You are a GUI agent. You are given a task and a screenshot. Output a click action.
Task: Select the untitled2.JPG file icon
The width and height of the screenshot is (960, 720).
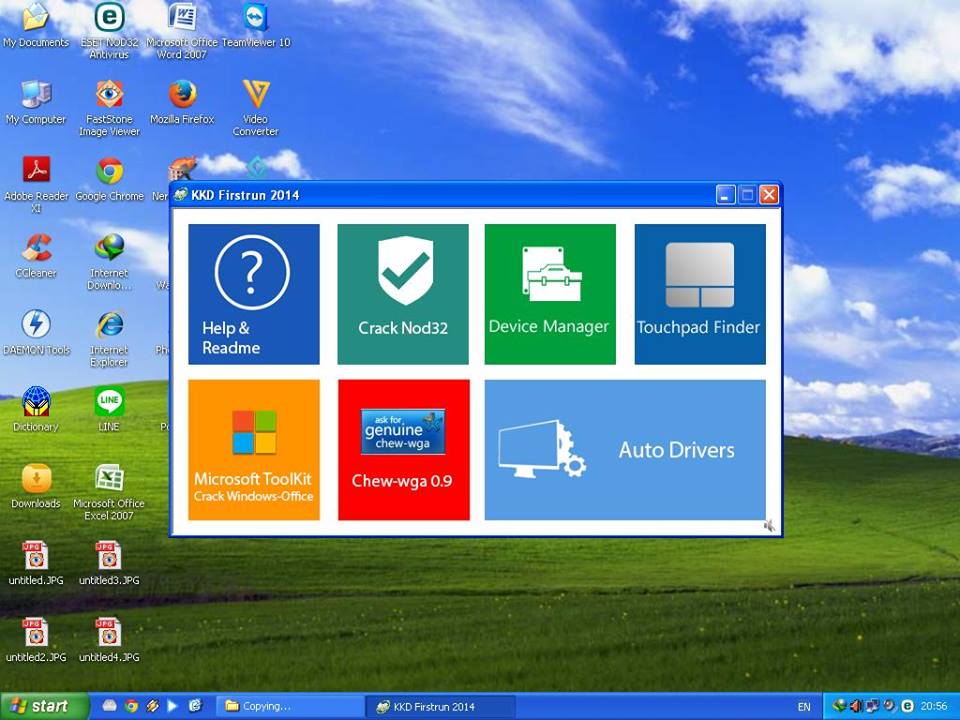click(x=36, y=640)
